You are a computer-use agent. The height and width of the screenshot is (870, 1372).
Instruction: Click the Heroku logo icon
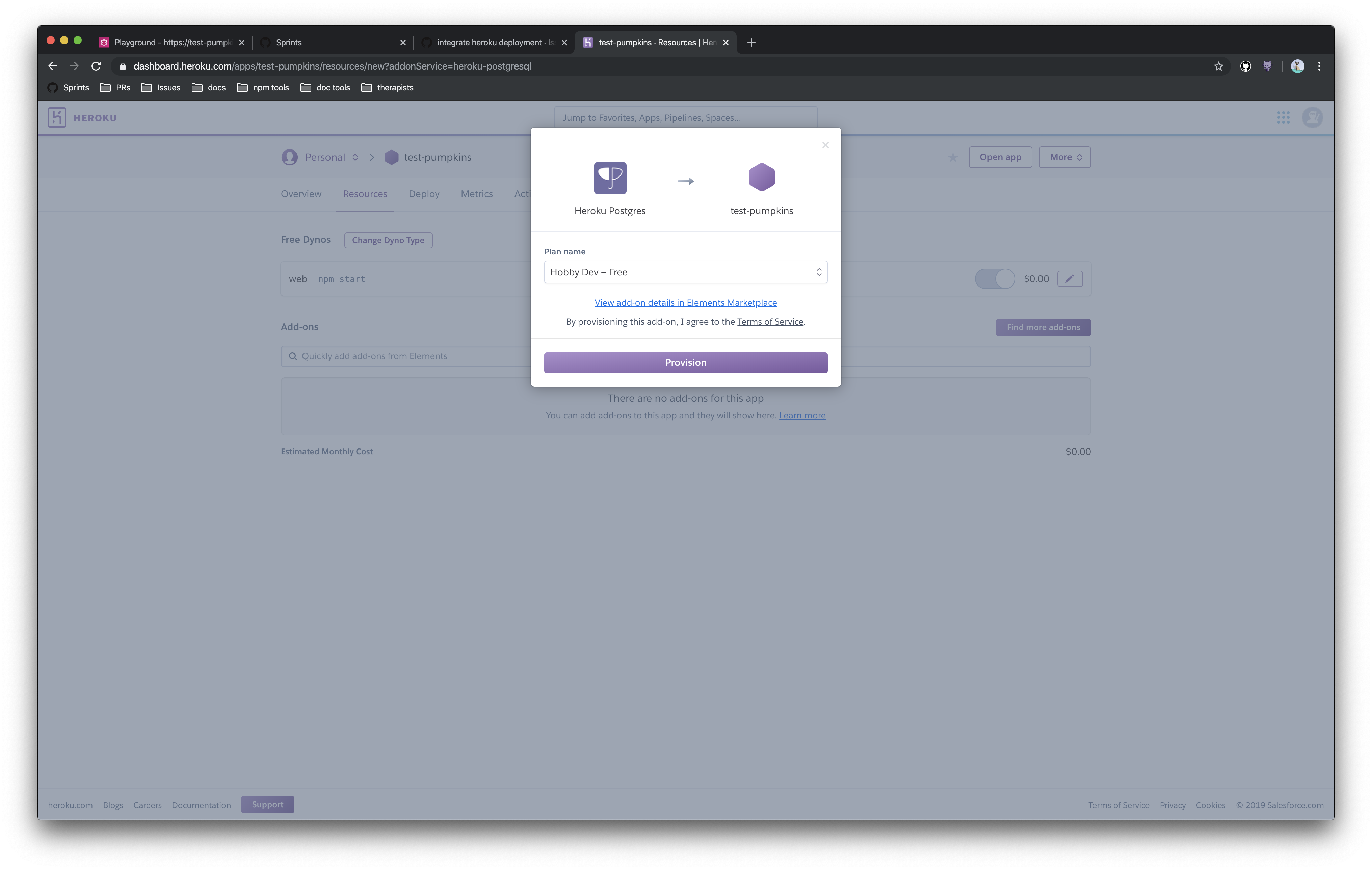[x=57, y=117]
